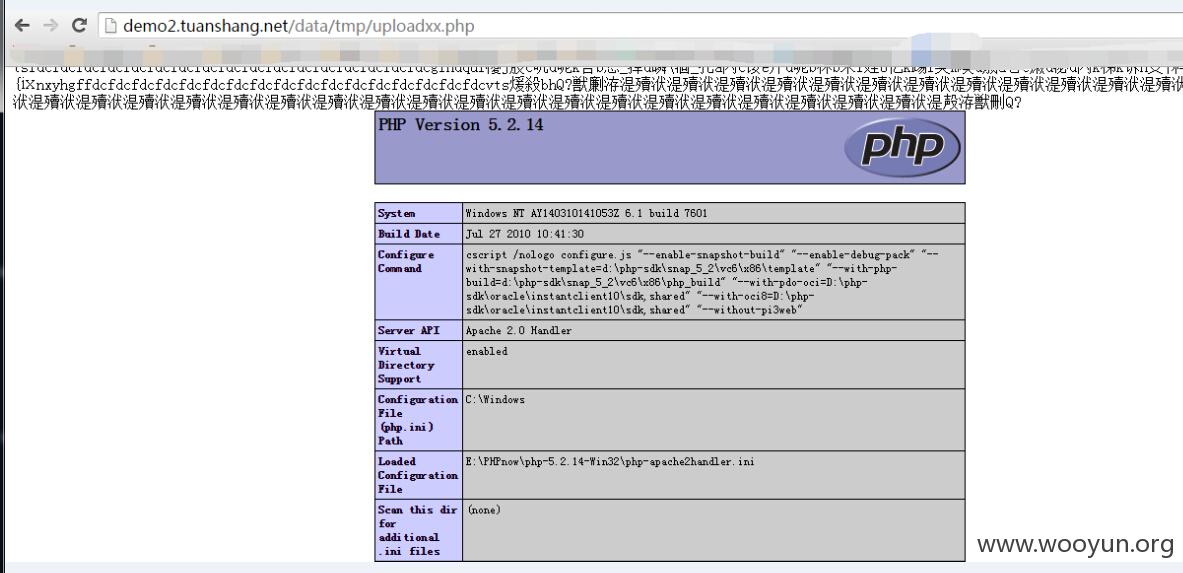Reload the page with the refresh icon
Screen dimensions: 1183x573
(x=79, y=24)
